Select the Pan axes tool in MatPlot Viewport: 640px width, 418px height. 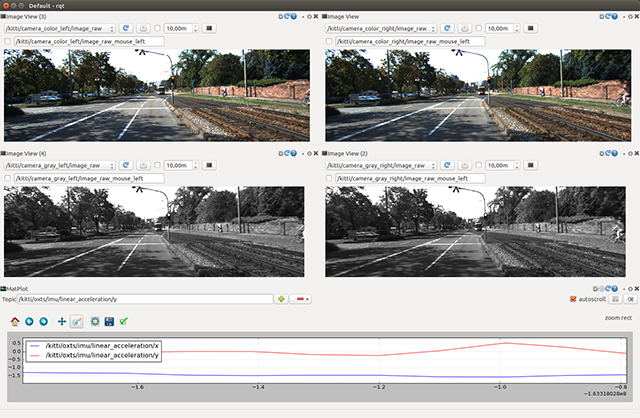[x=62, y=321]
